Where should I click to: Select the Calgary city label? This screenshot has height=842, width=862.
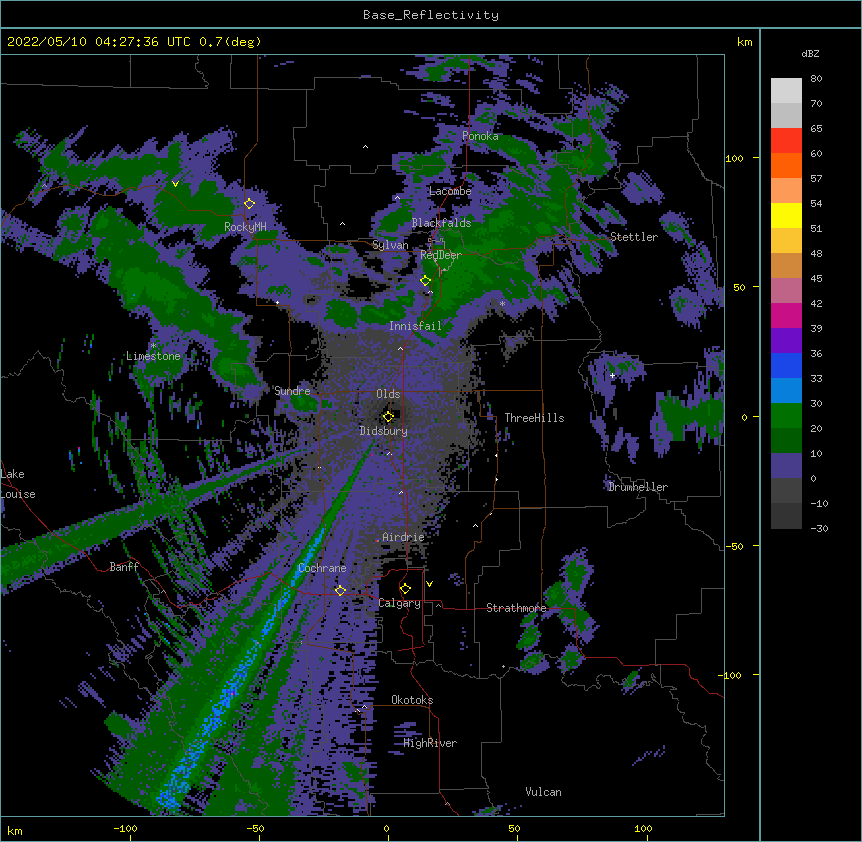point(399,603)
